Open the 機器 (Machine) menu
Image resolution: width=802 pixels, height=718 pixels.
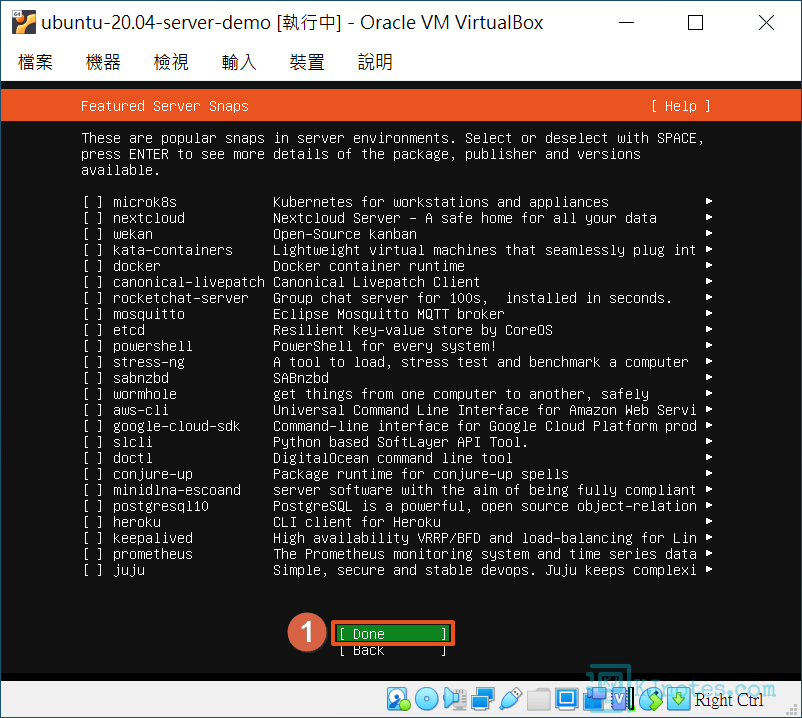[103, 62]
